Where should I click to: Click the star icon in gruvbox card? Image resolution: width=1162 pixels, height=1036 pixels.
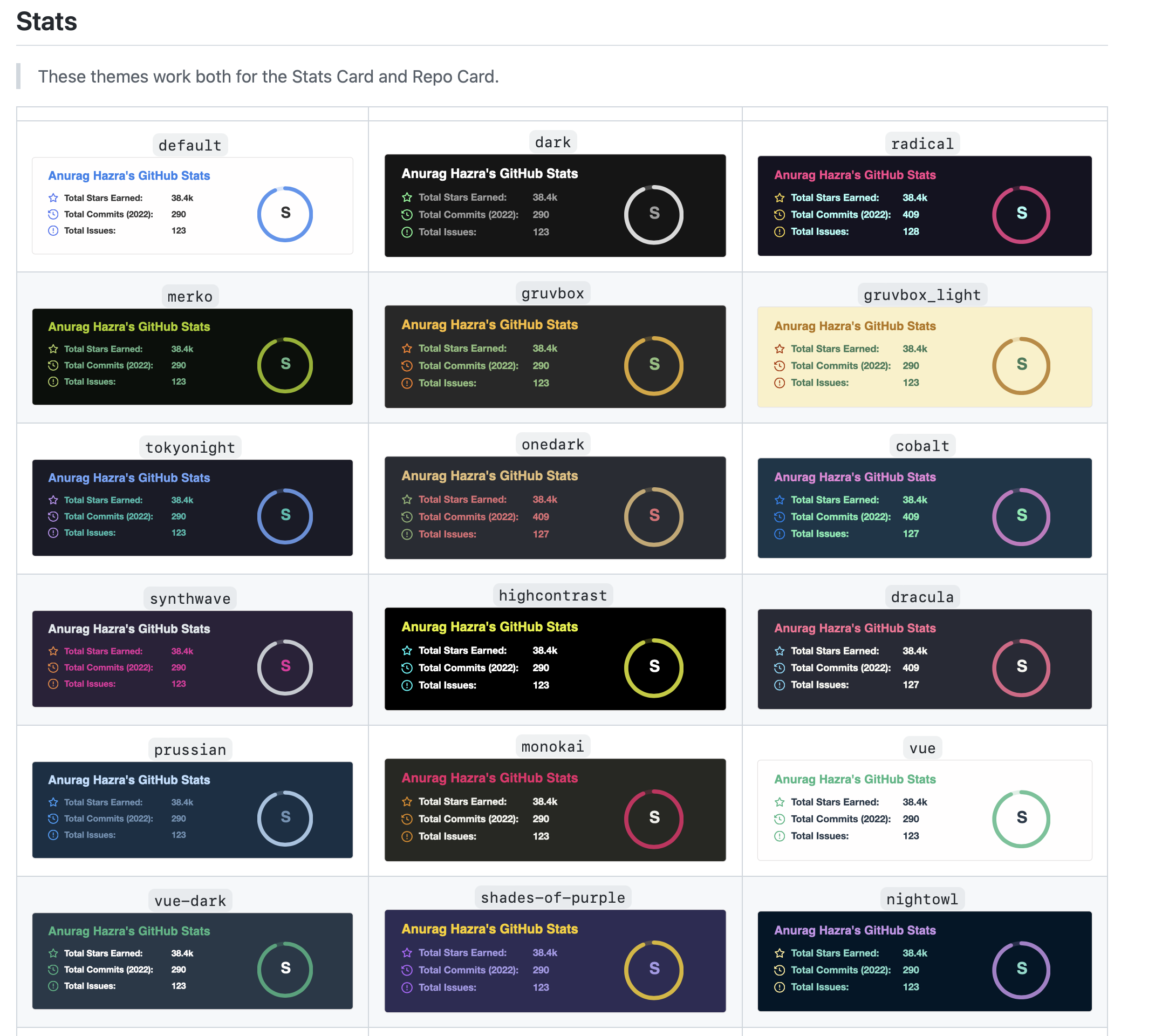(407, 349)
